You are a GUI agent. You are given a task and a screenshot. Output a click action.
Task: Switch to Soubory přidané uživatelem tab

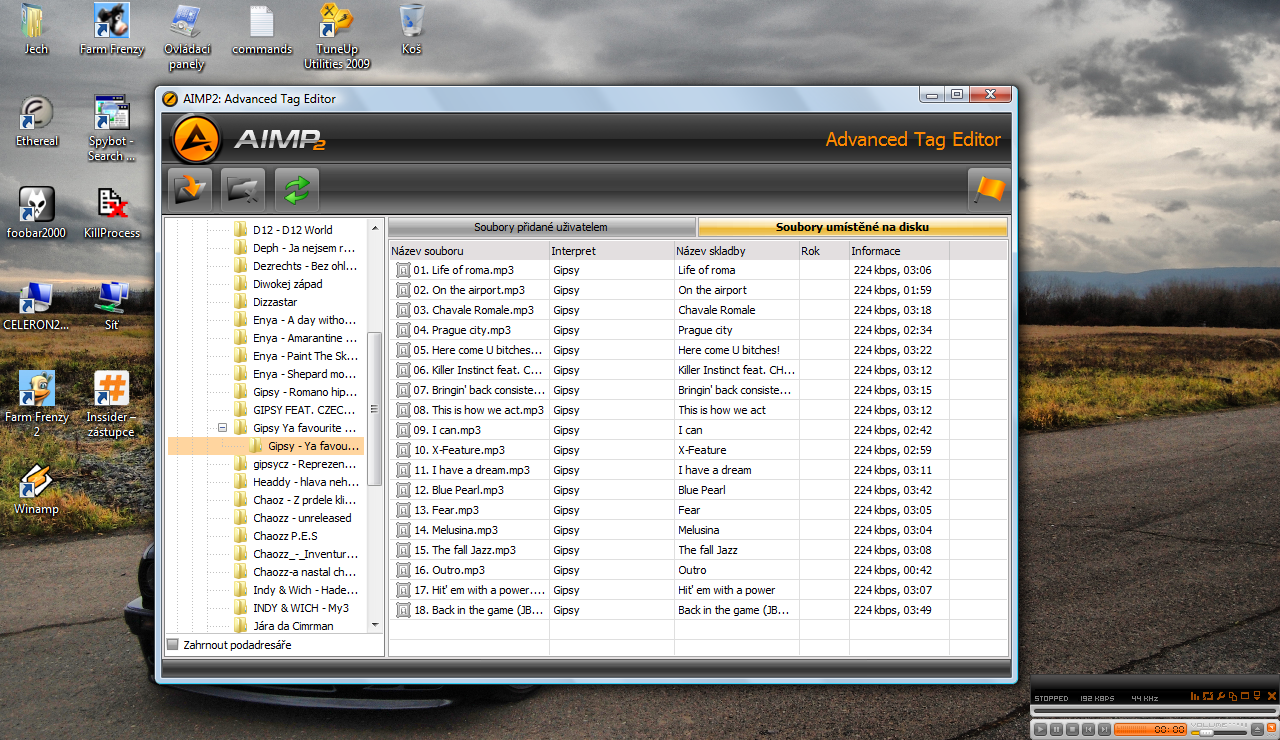tap(541, 227)
